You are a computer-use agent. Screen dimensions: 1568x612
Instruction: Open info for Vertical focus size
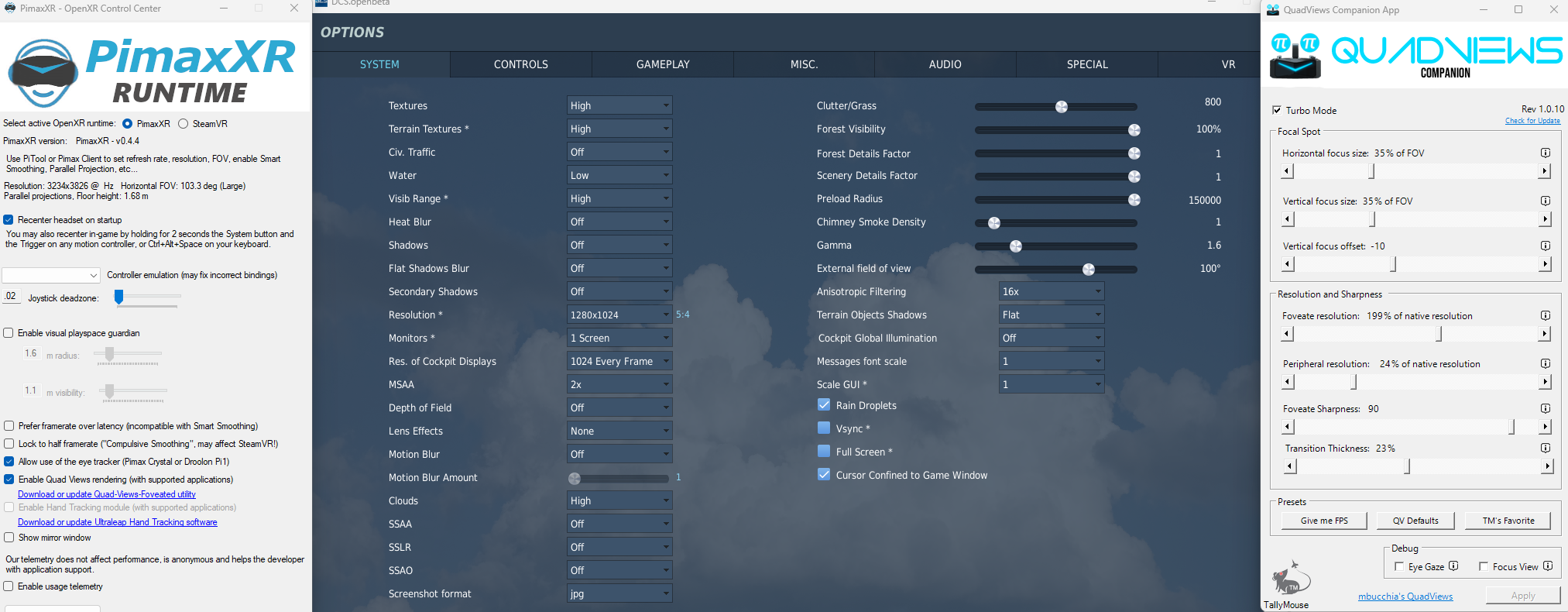[x=1545, y=201]
